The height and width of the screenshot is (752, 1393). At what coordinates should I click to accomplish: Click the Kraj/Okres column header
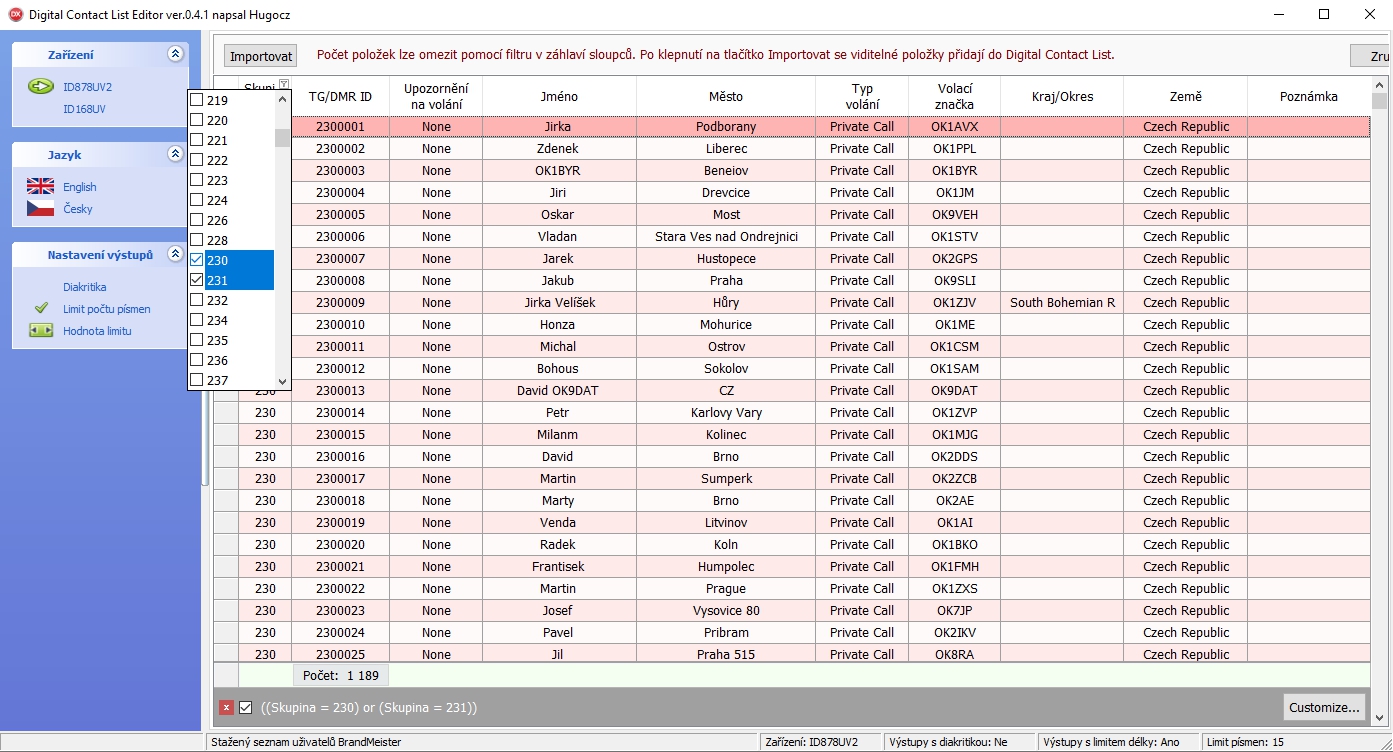click(x=1062, y=97)
